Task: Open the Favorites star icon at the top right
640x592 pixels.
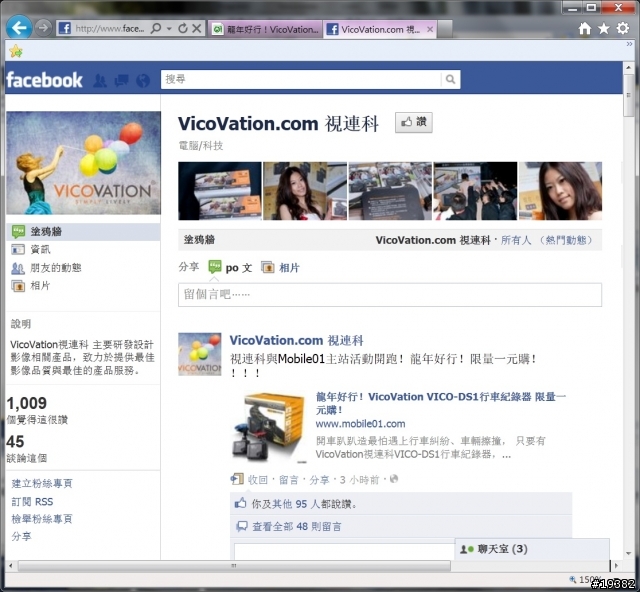Action: tap(604, 28)
